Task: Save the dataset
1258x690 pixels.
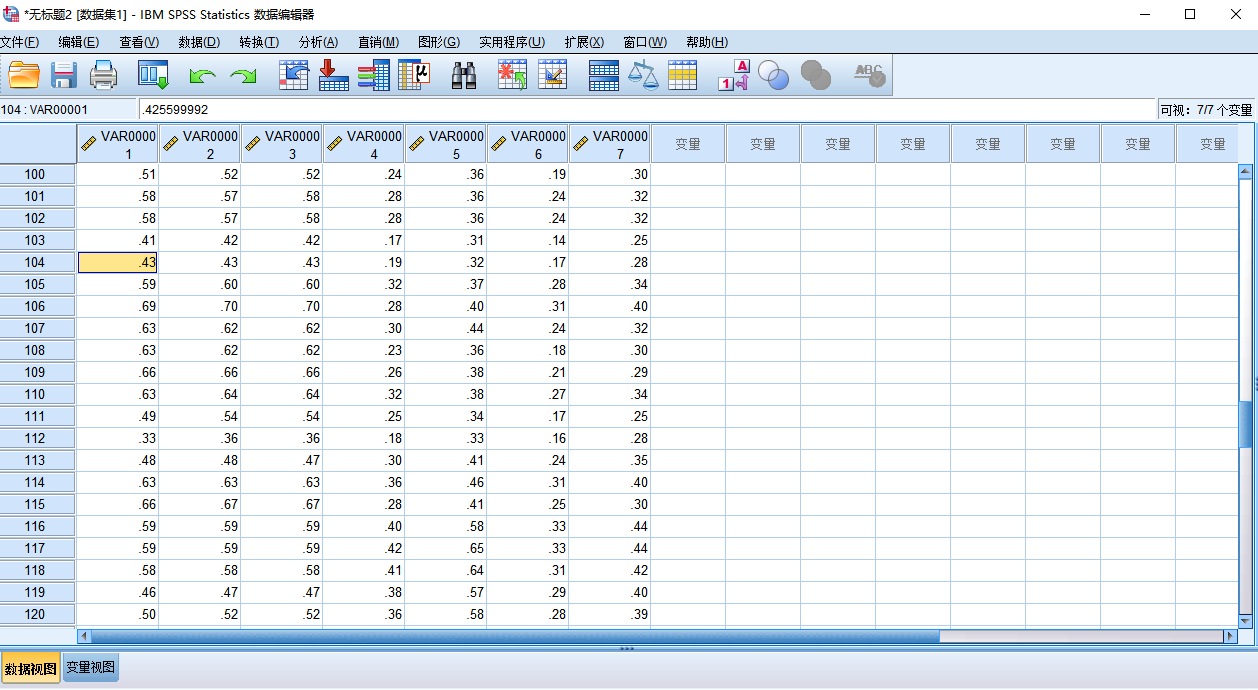Action: (64, 74)
